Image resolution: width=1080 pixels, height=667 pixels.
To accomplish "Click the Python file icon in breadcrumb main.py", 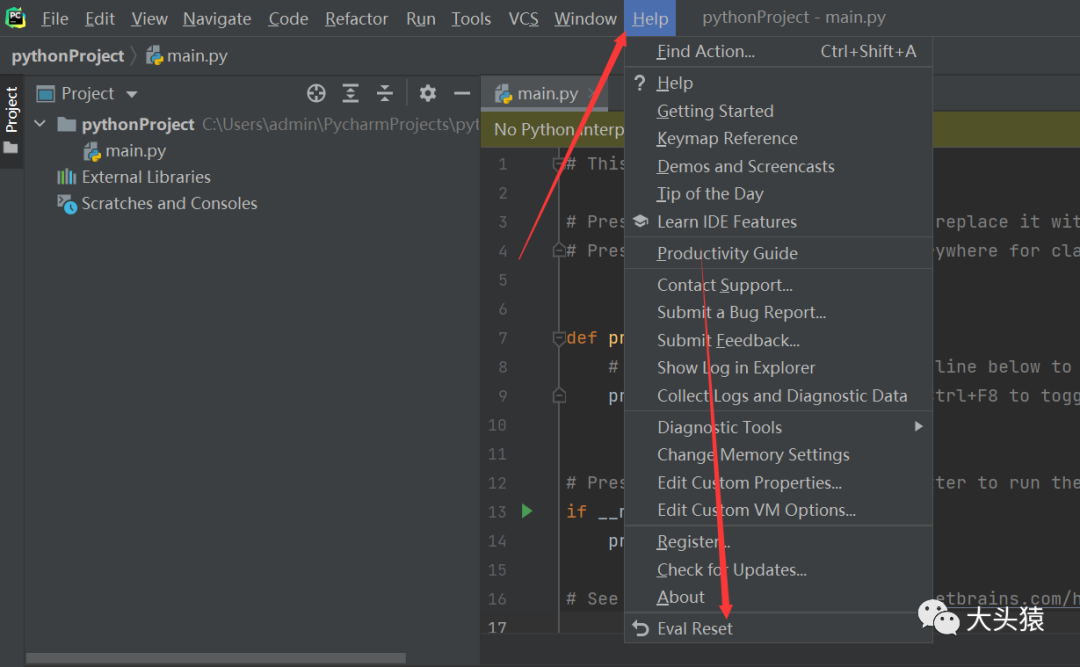I will (154, 56).
